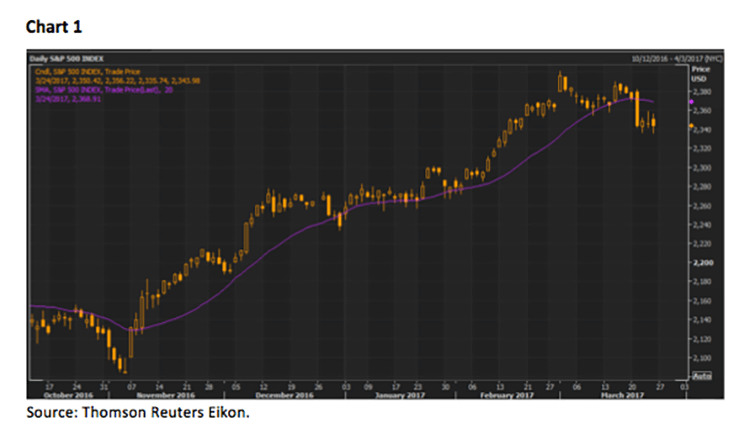Click the highest candlestick near early March
The height and width of the screenshot is (444, 750).
pyautogui.click(x=561, y=81)
